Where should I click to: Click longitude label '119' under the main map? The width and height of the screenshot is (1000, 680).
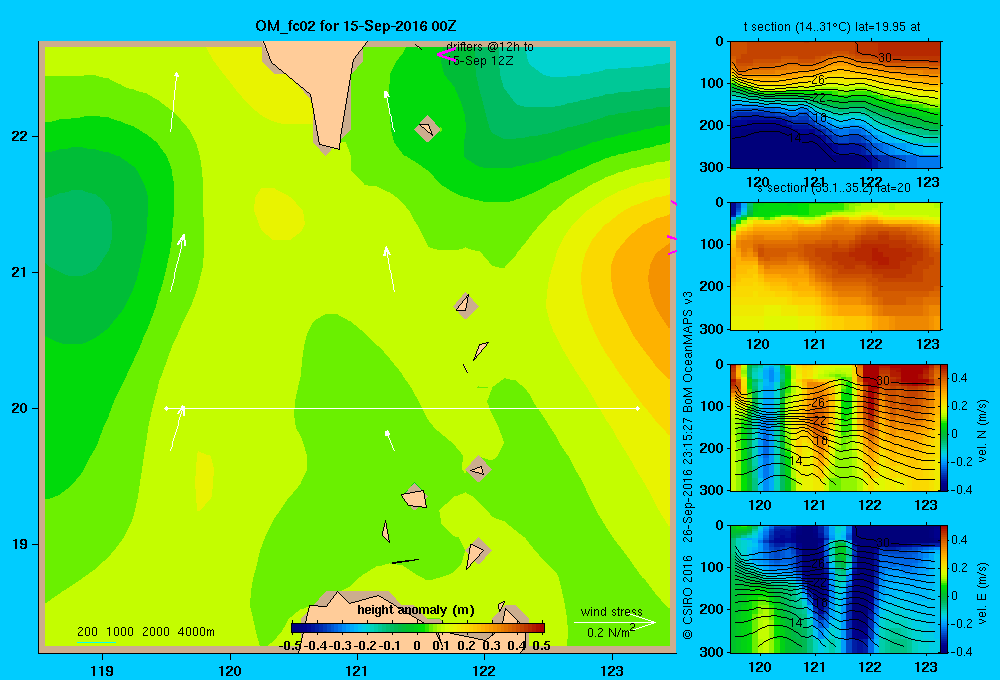102,670
